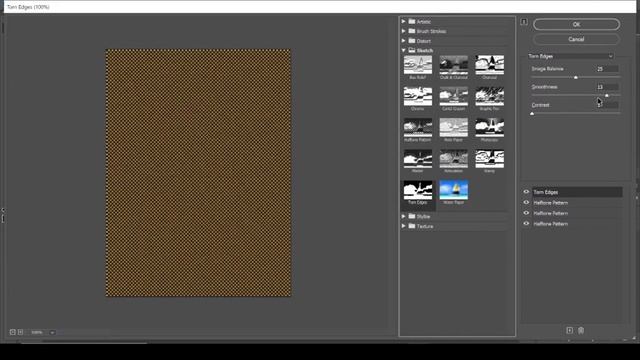Pick the Photocopy filter thumbnail
This screenshot has height=360, width=640.
coord(489,128)
